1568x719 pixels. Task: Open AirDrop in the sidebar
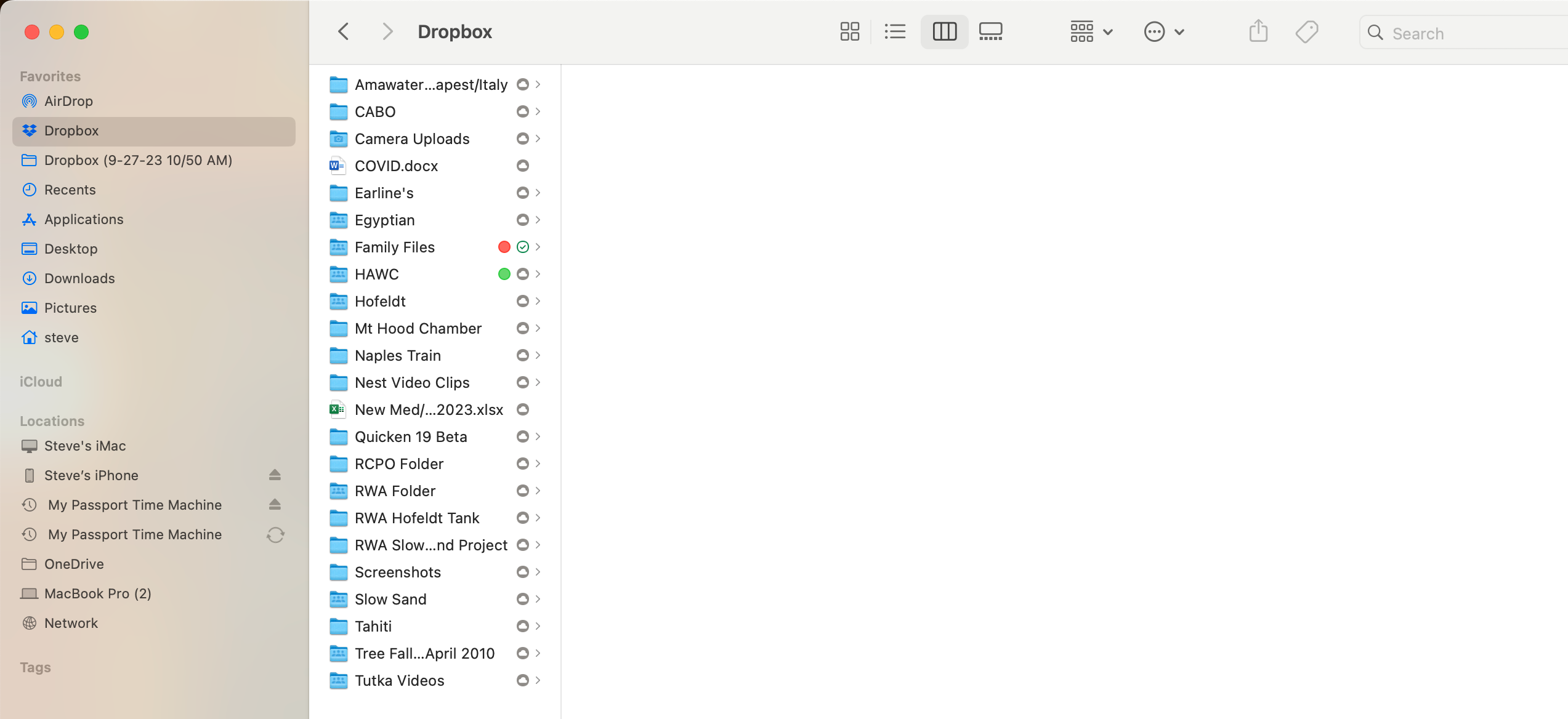154,101
